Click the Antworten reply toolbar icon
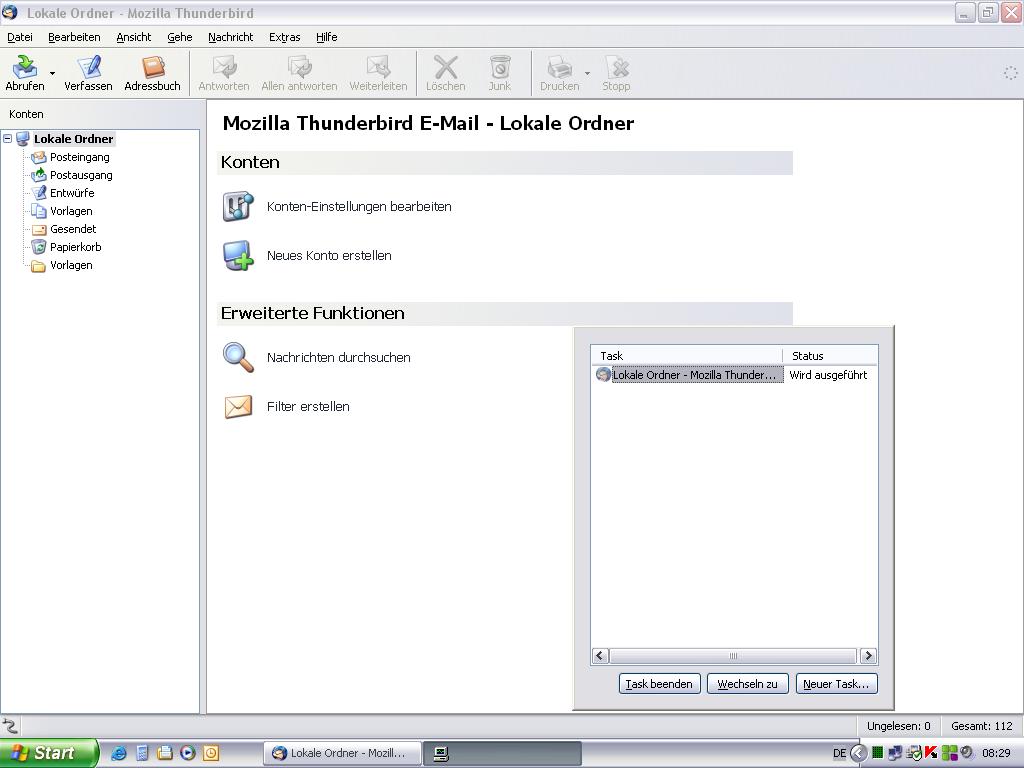Viewport: 1024px width, 768px height. click(224, 67)
